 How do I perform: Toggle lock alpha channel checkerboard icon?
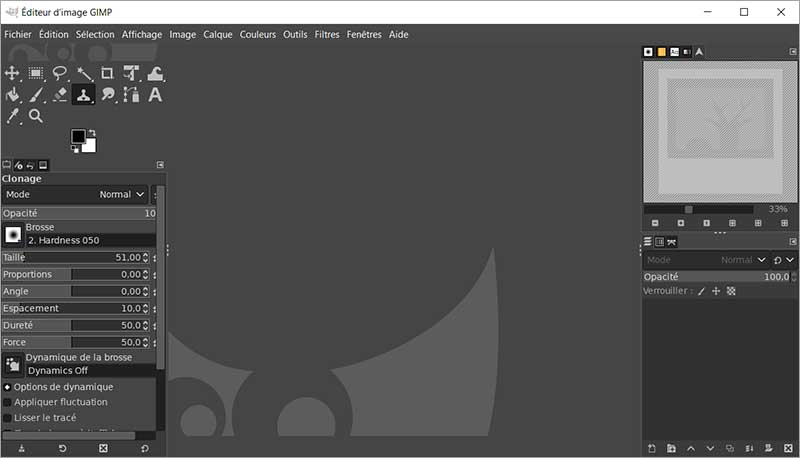point(731,291)
